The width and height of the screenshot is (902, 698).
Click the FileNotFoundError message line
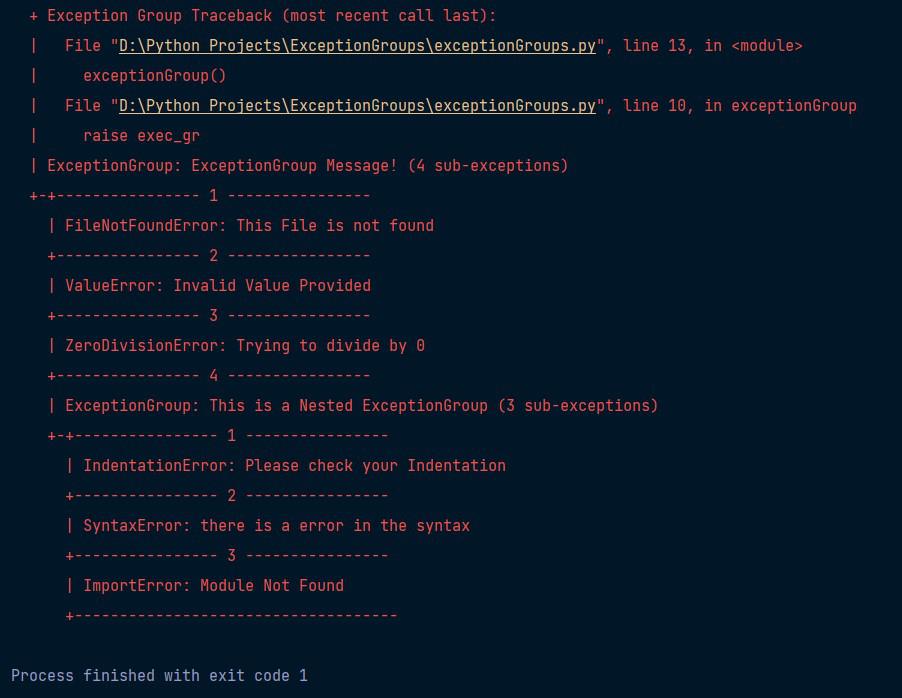(x=250, y=226)
